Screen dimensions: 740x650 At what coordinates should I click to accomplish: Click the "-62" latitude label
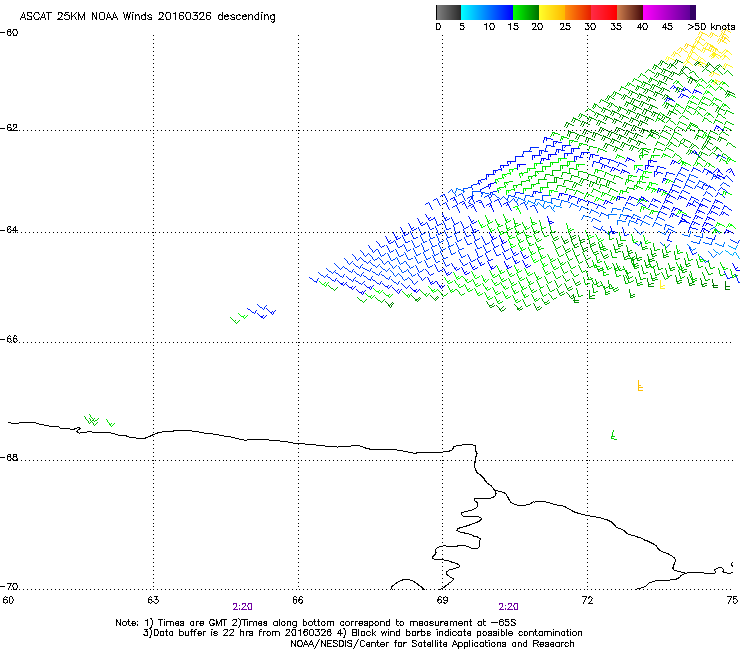coord(9,128)
